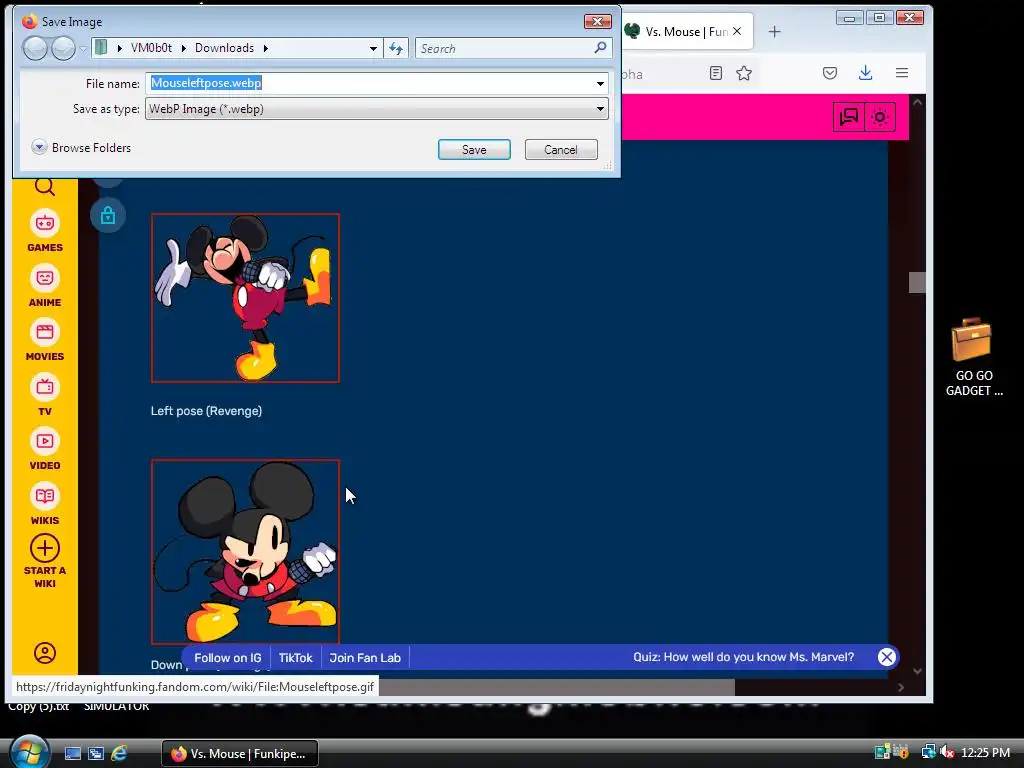The height and width of the screenshot is (768, 1024).
Task: Open the Left pose (Revenge) thumbnail
Action: [246, 298]
